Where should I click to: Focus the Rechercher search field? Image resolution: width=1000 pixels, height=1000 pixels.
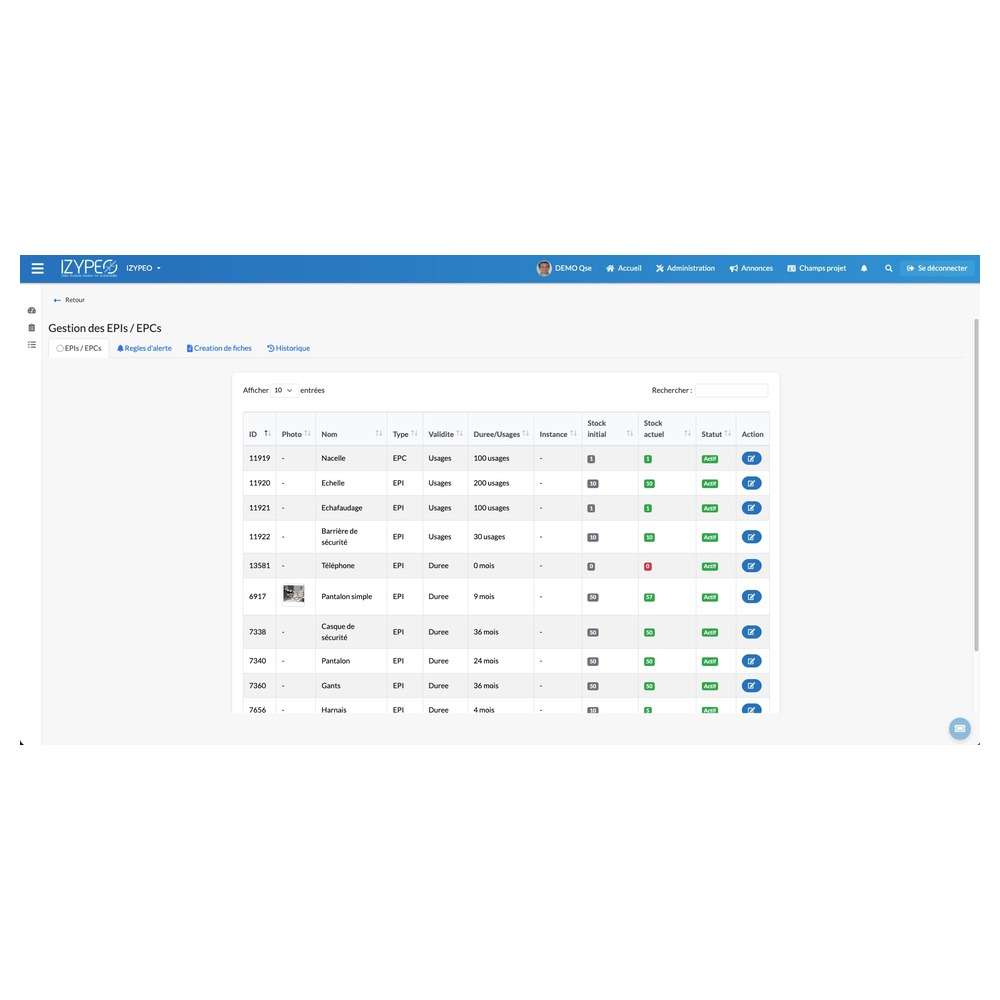pos(732,390)
